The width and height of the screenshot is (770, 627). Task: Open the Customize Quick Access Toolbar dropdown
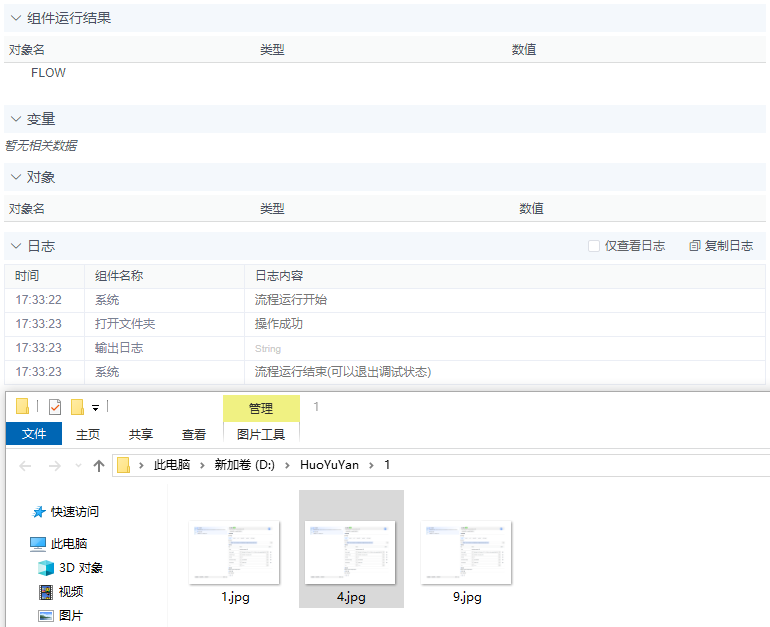click(x=96, y=408)
